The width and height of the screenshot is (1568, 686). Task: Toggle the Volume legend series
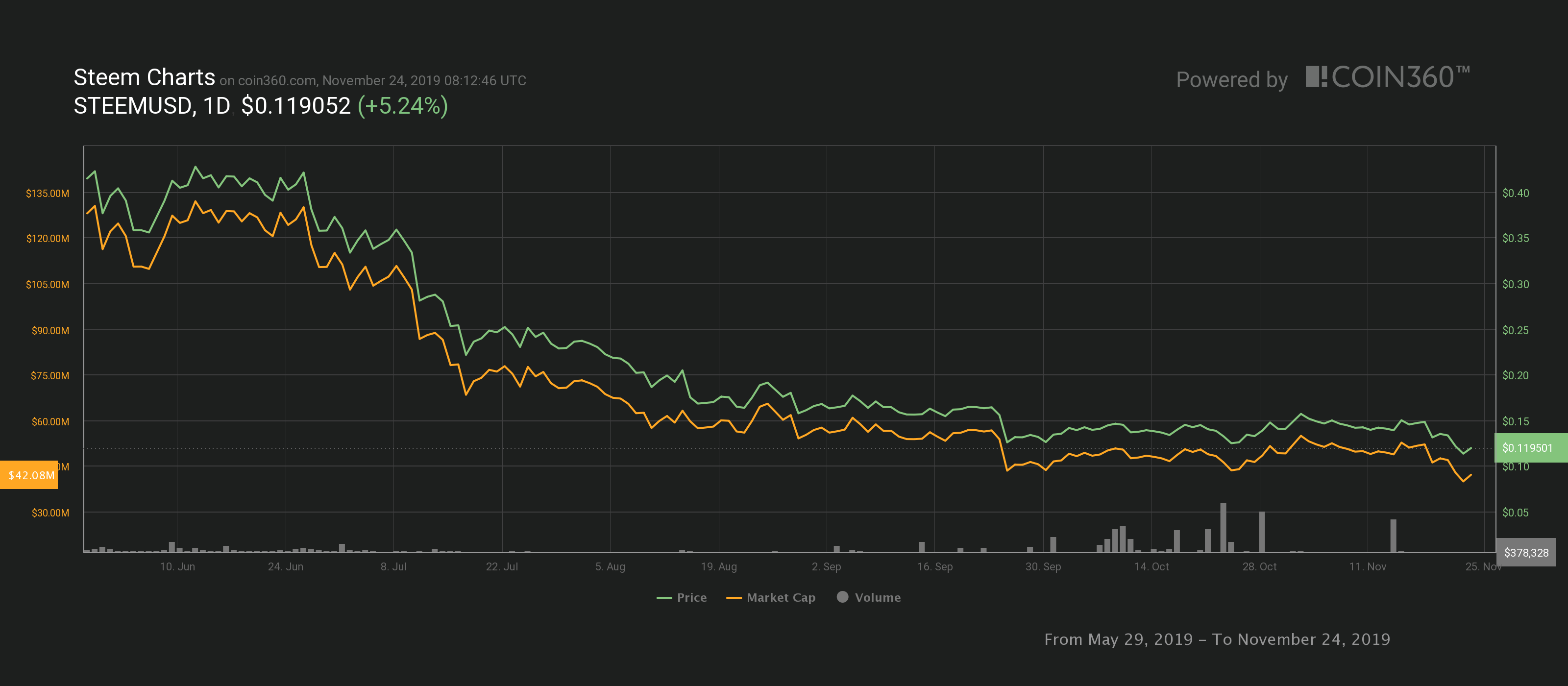point(877,598)
